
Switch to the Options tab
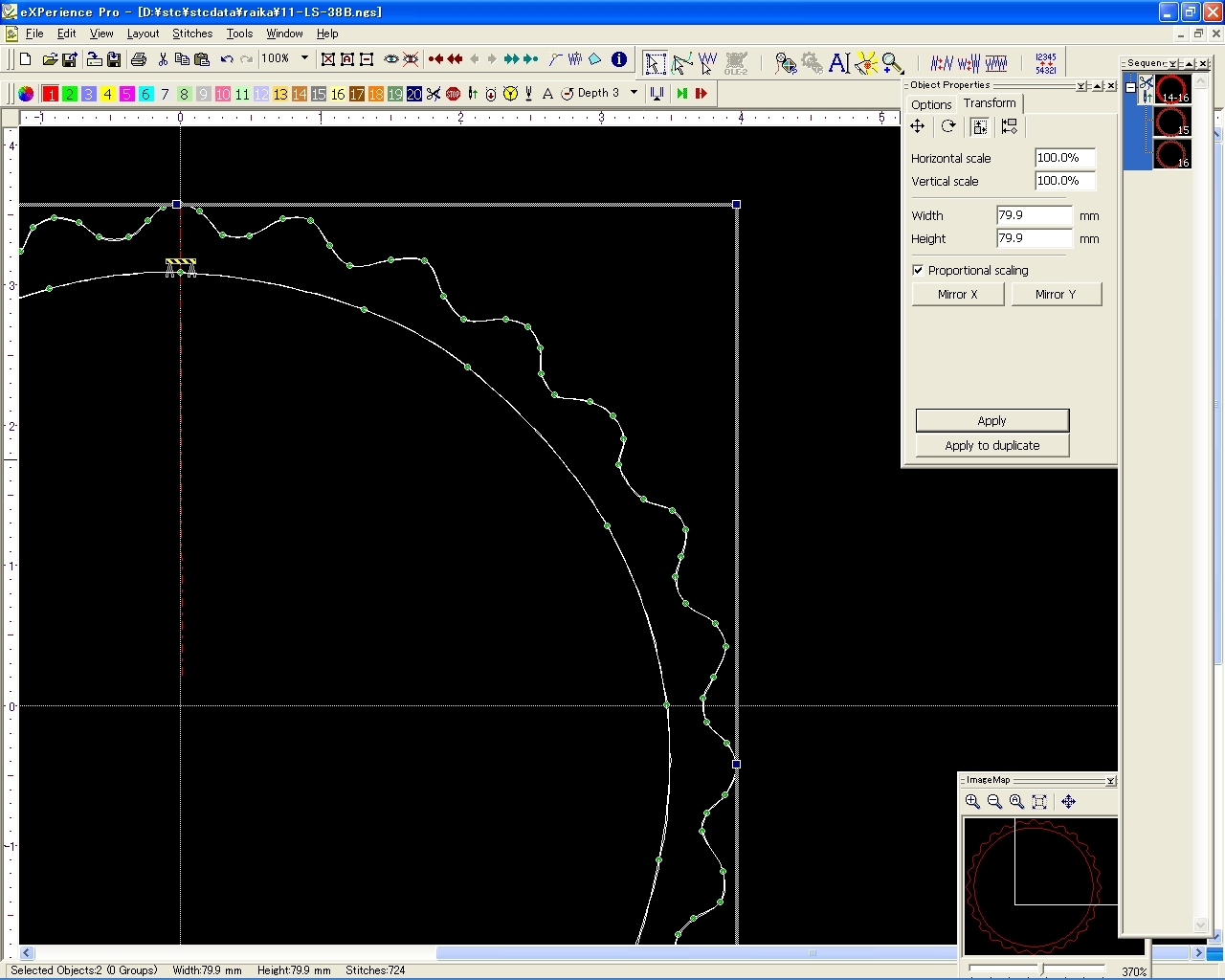coord(931,104)
